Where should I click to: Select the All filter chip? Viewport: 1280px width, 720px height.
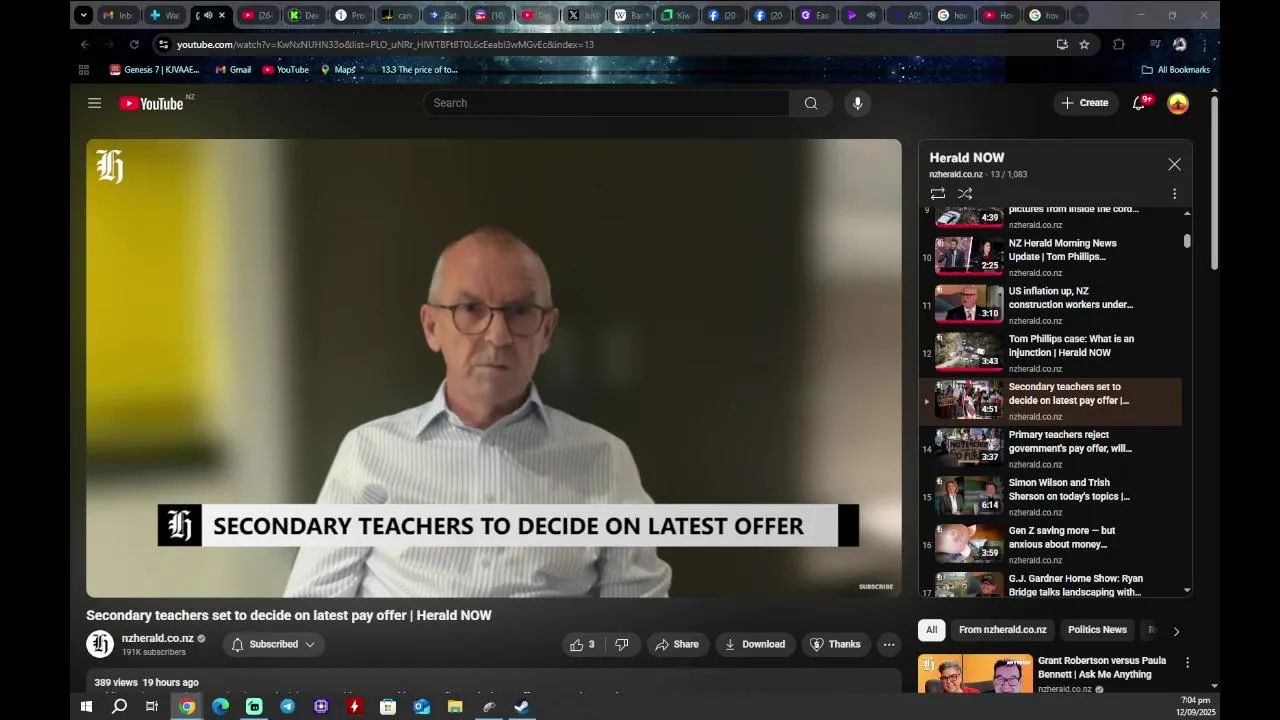point(932,630)
